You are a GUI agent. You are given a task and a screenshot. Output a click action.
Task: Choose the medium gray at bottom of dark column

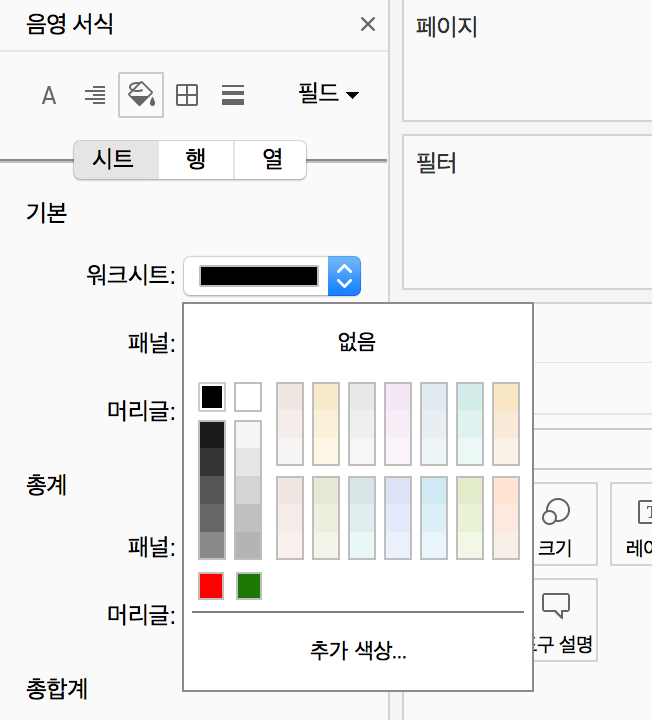pyautogui.click(x=212, y=545)
